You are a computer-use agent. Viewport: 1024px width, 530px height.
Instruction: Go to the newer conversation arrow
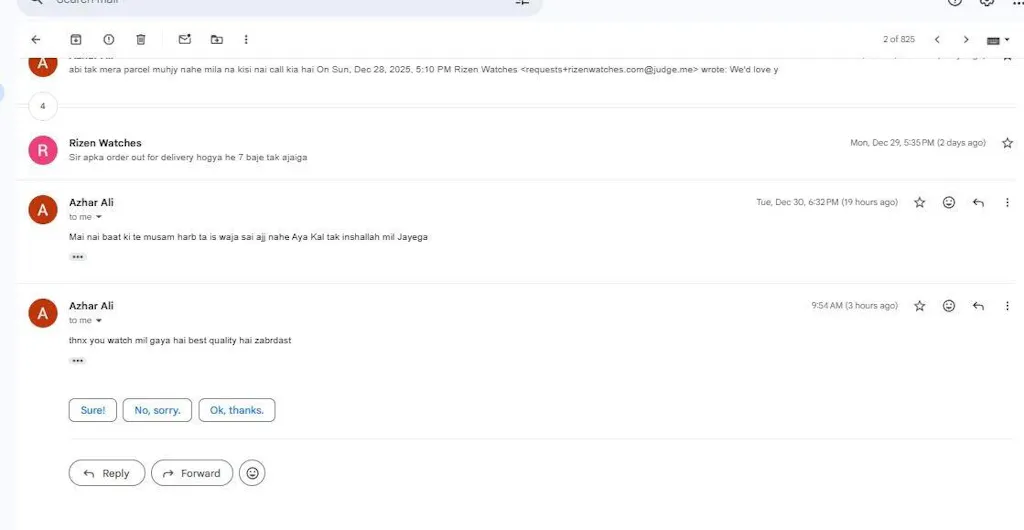pyautogui.click(x=937, y=40)
